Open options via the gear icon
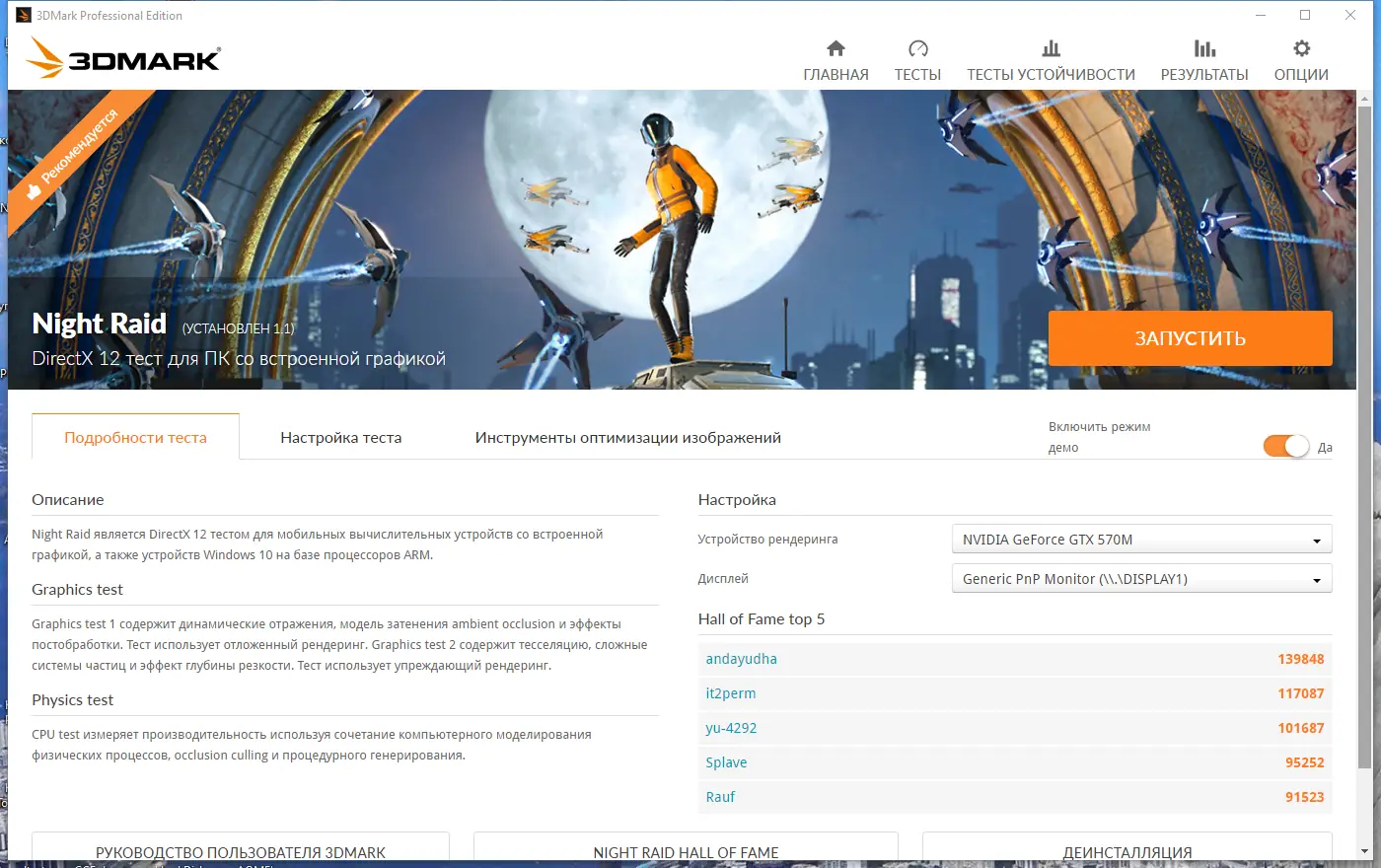 tap(1301, 49)
